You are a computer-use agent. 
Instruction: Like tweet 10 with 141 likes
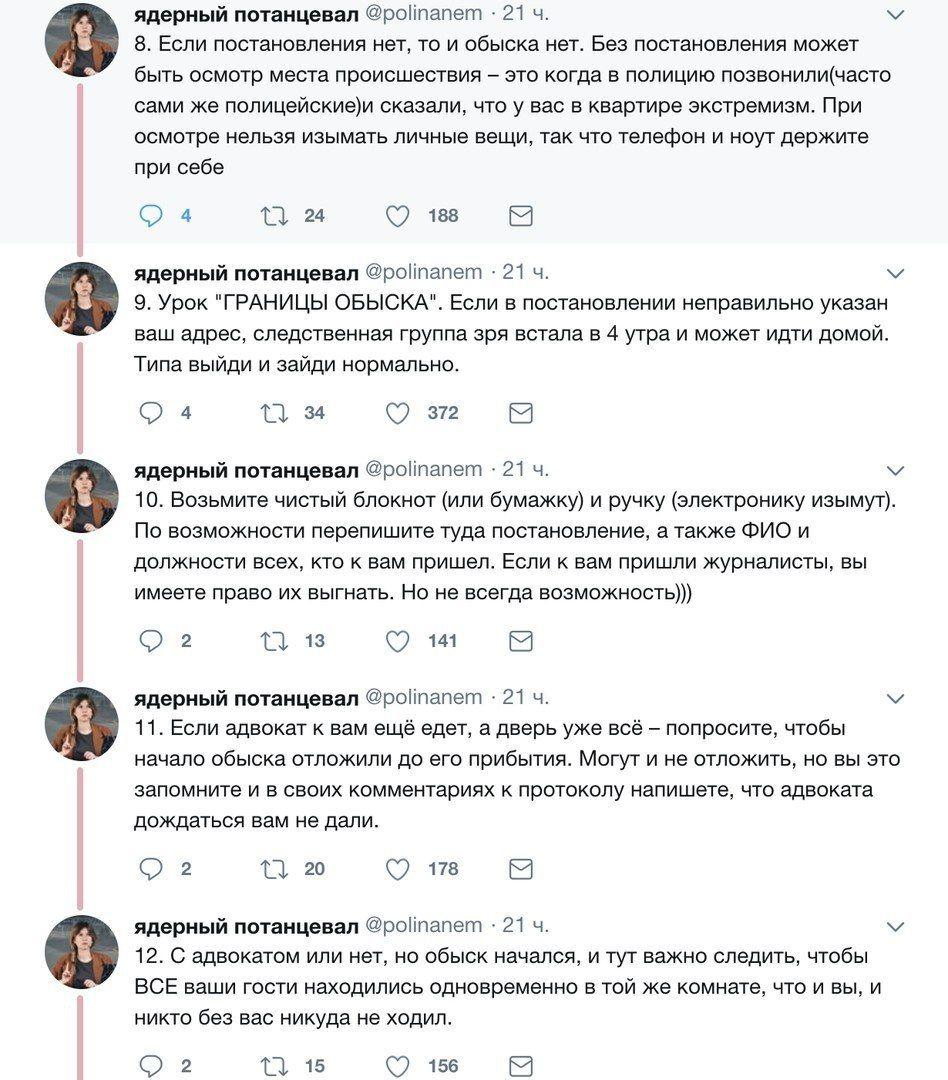pos(398,641)
